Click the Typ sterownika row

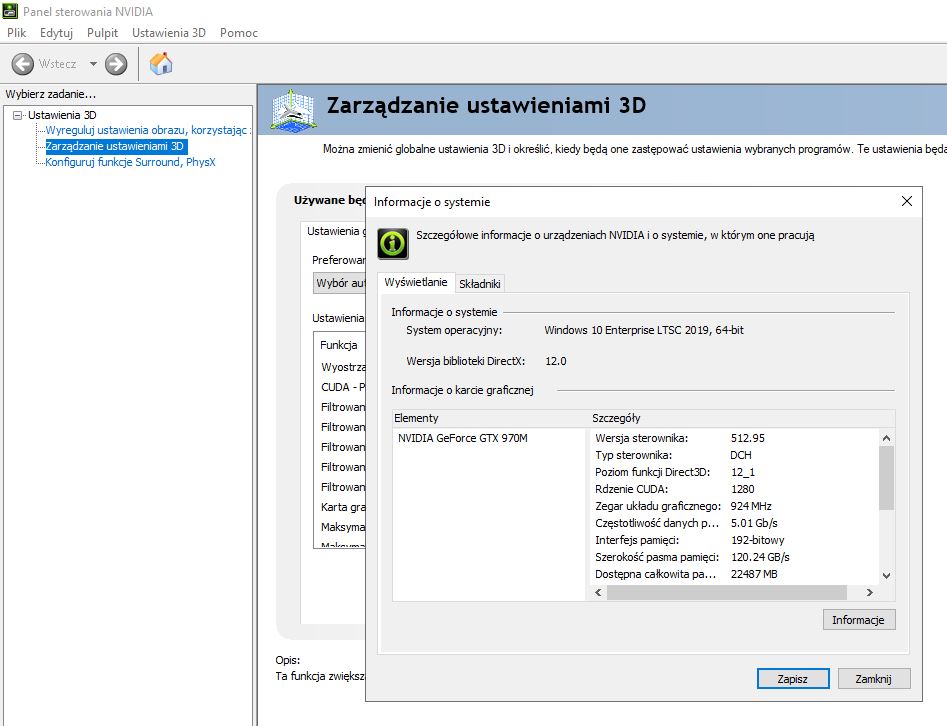[734, 455]
